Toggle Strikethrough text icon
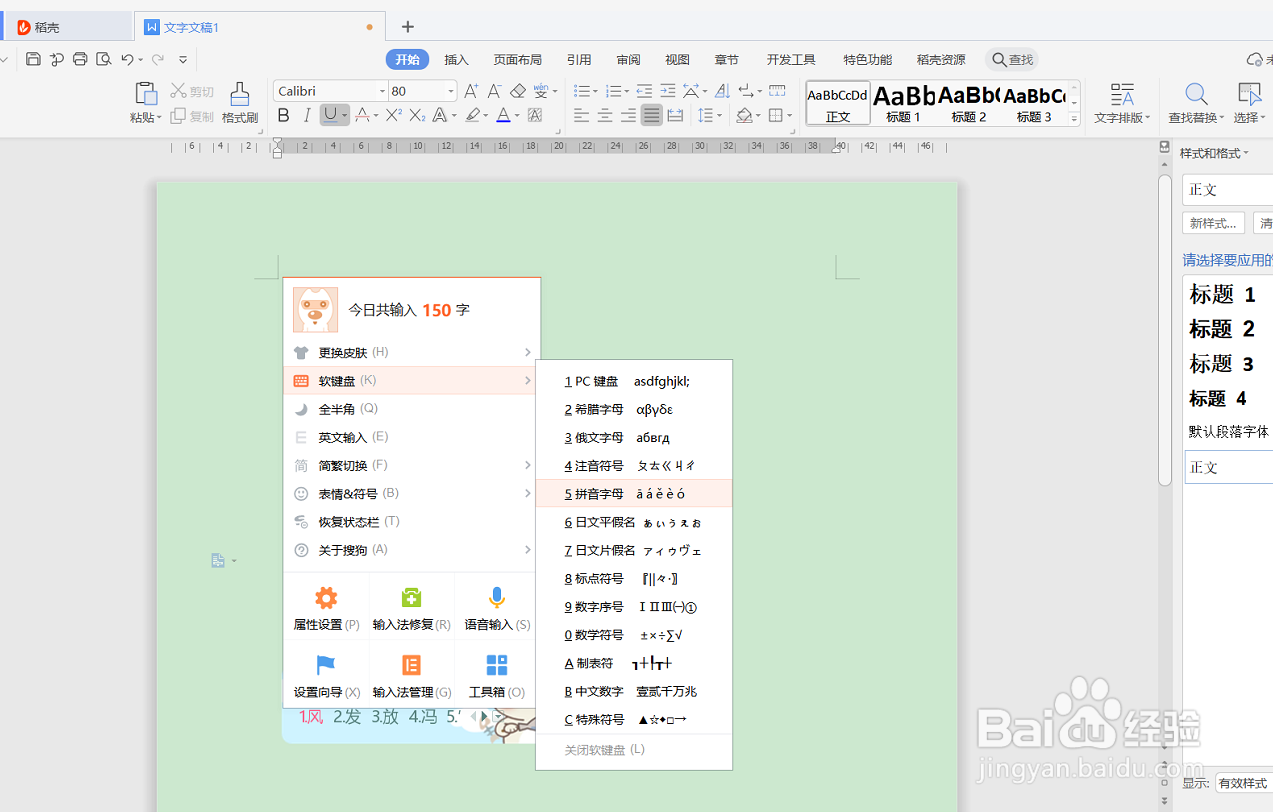 click(x=362, y=116)
